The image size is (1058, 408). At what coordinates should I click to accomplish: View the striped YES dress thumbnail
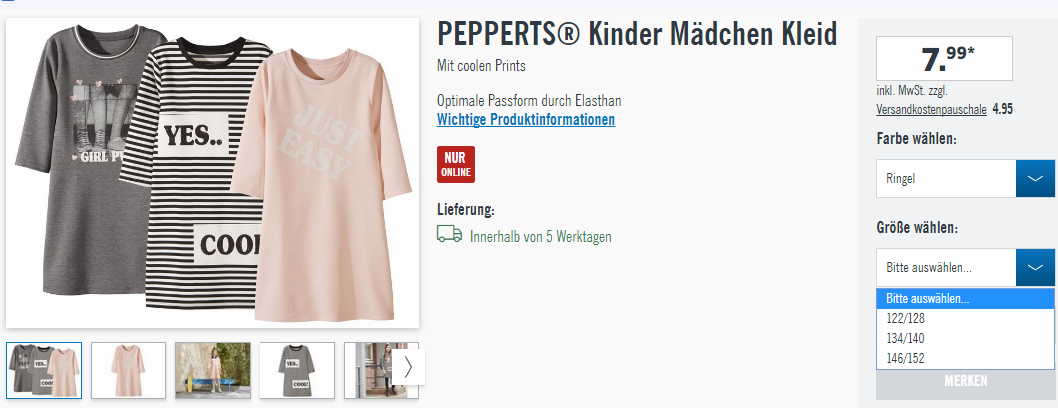[297, 370]
